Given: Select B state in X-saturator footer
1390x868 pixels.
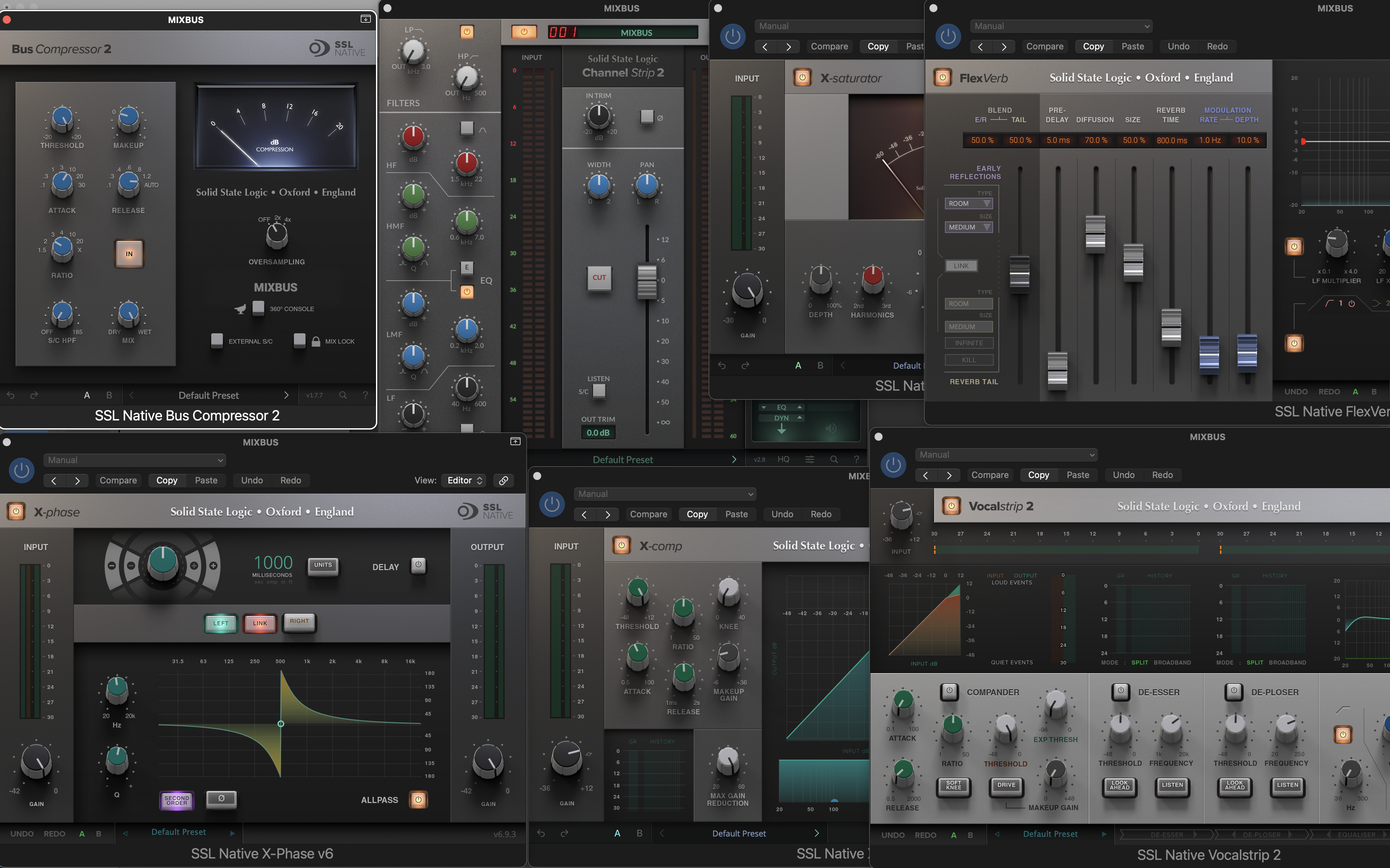Looking at the screenshot, I should point(820,365).
